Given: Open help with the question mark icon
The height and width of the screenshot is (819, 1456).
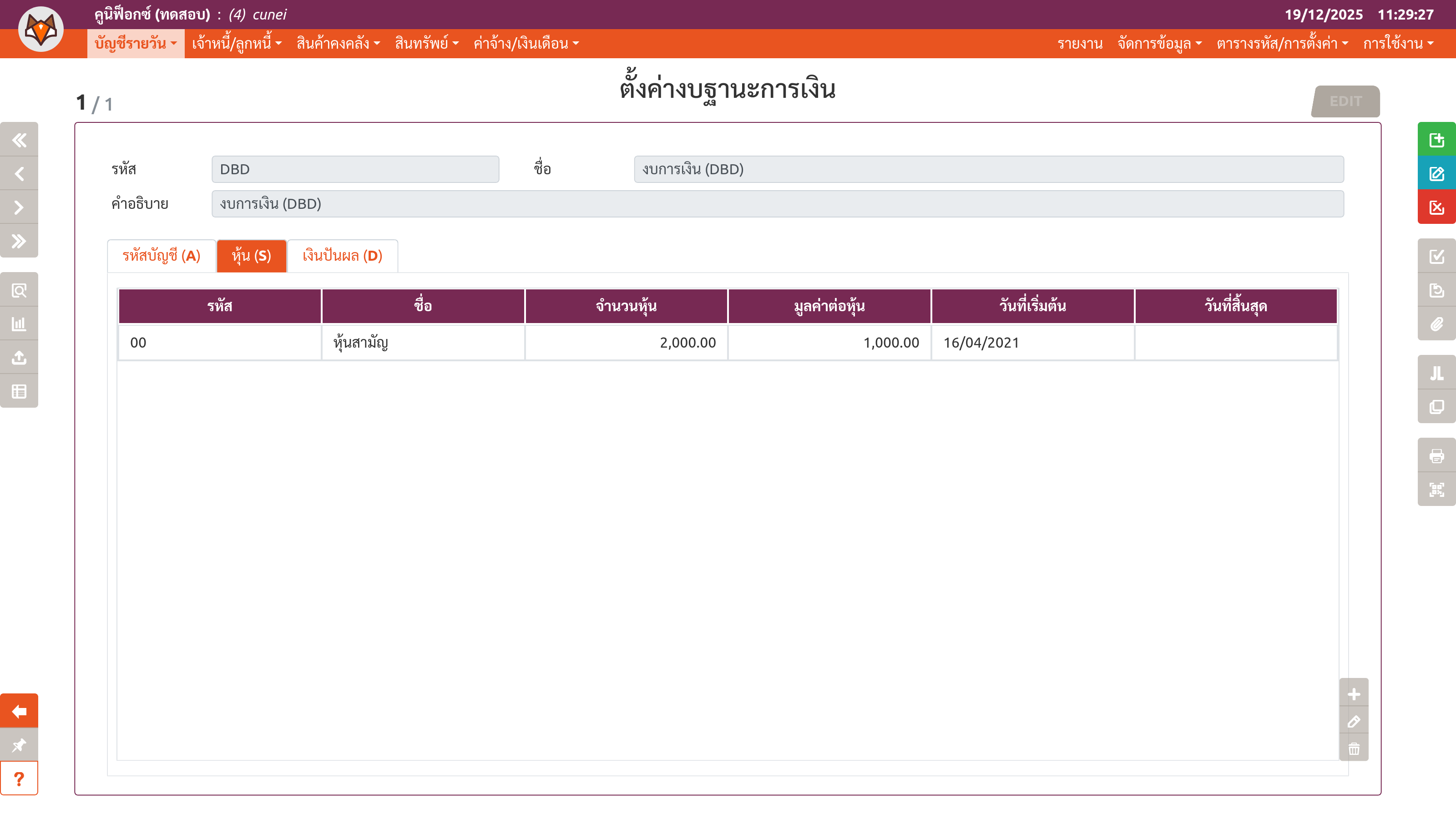Looking at the screenshot, I should click(x=19, y=779).
